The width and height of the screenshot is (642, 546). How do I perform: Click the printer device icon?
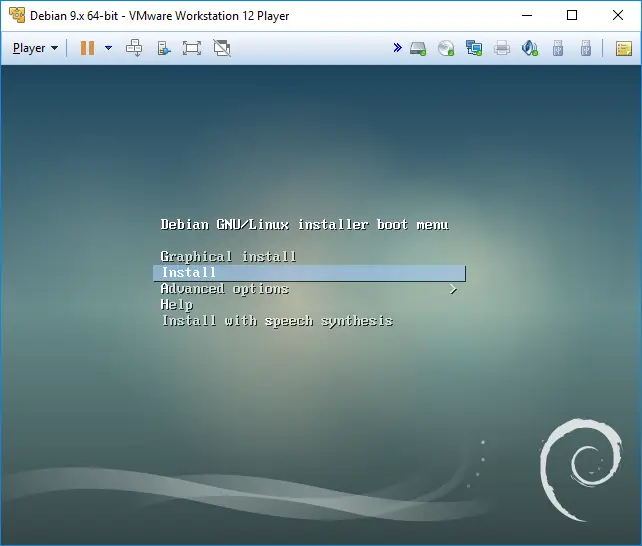click(x=502, y=48)
